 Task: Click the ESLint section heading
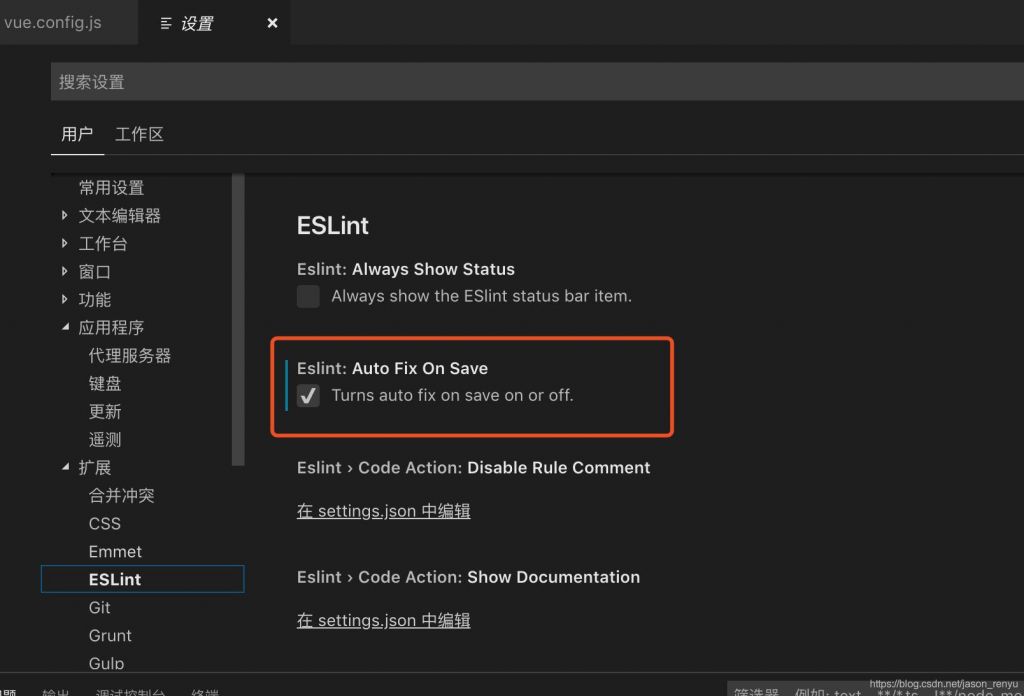[332, 225]
